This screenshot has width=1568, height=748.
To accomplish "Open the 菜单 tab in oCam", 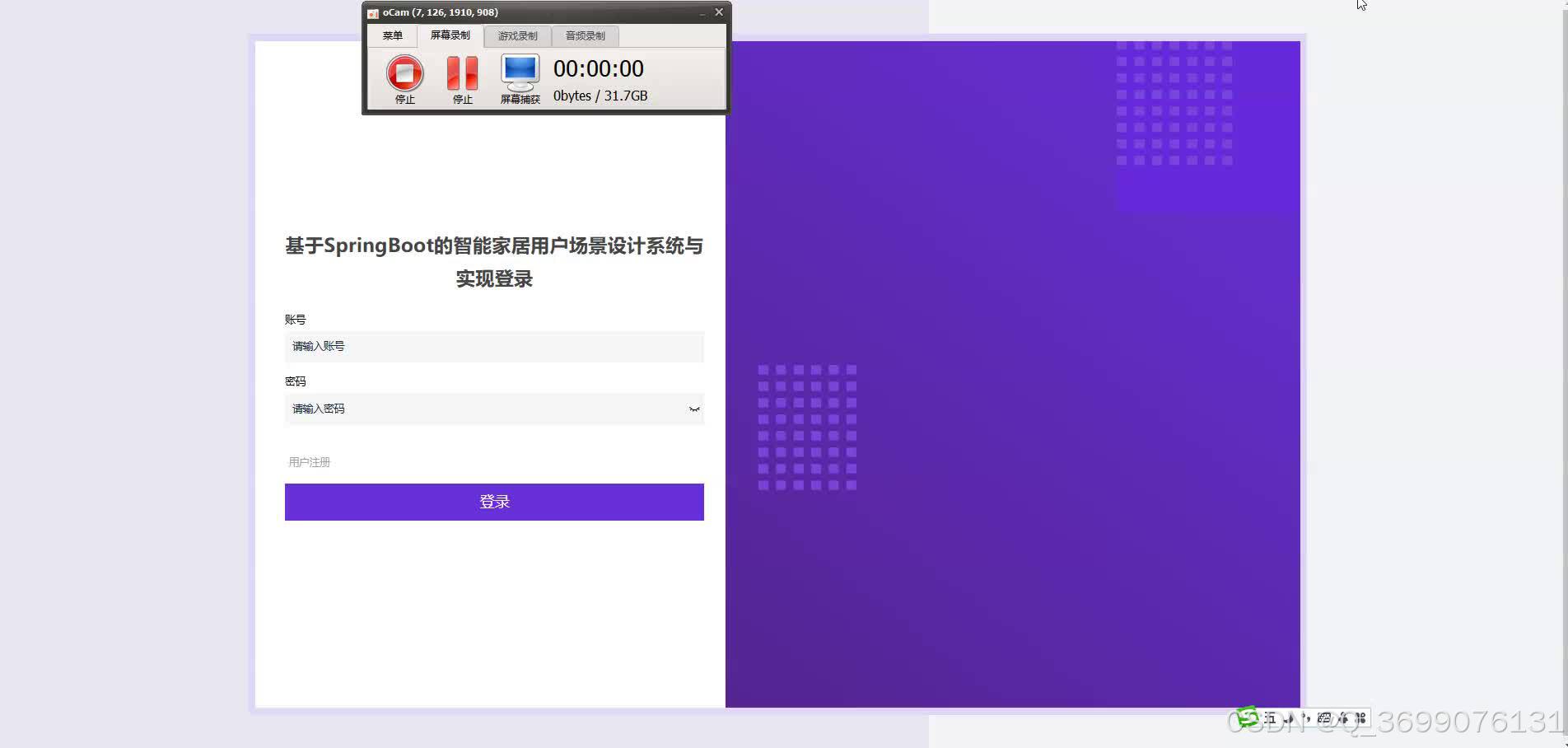I will 393,36.
